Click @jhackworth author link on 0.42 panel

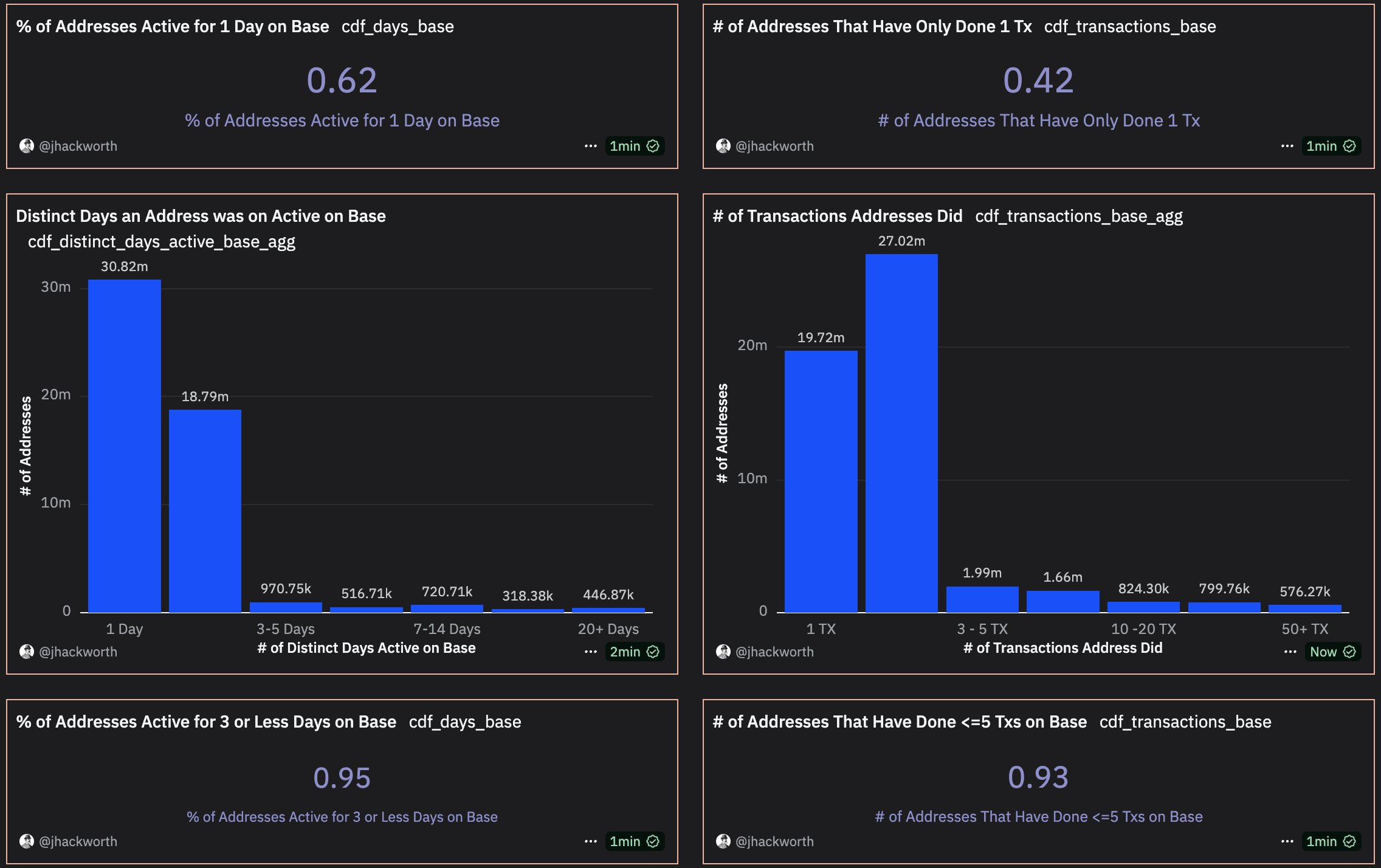point(774,146)
